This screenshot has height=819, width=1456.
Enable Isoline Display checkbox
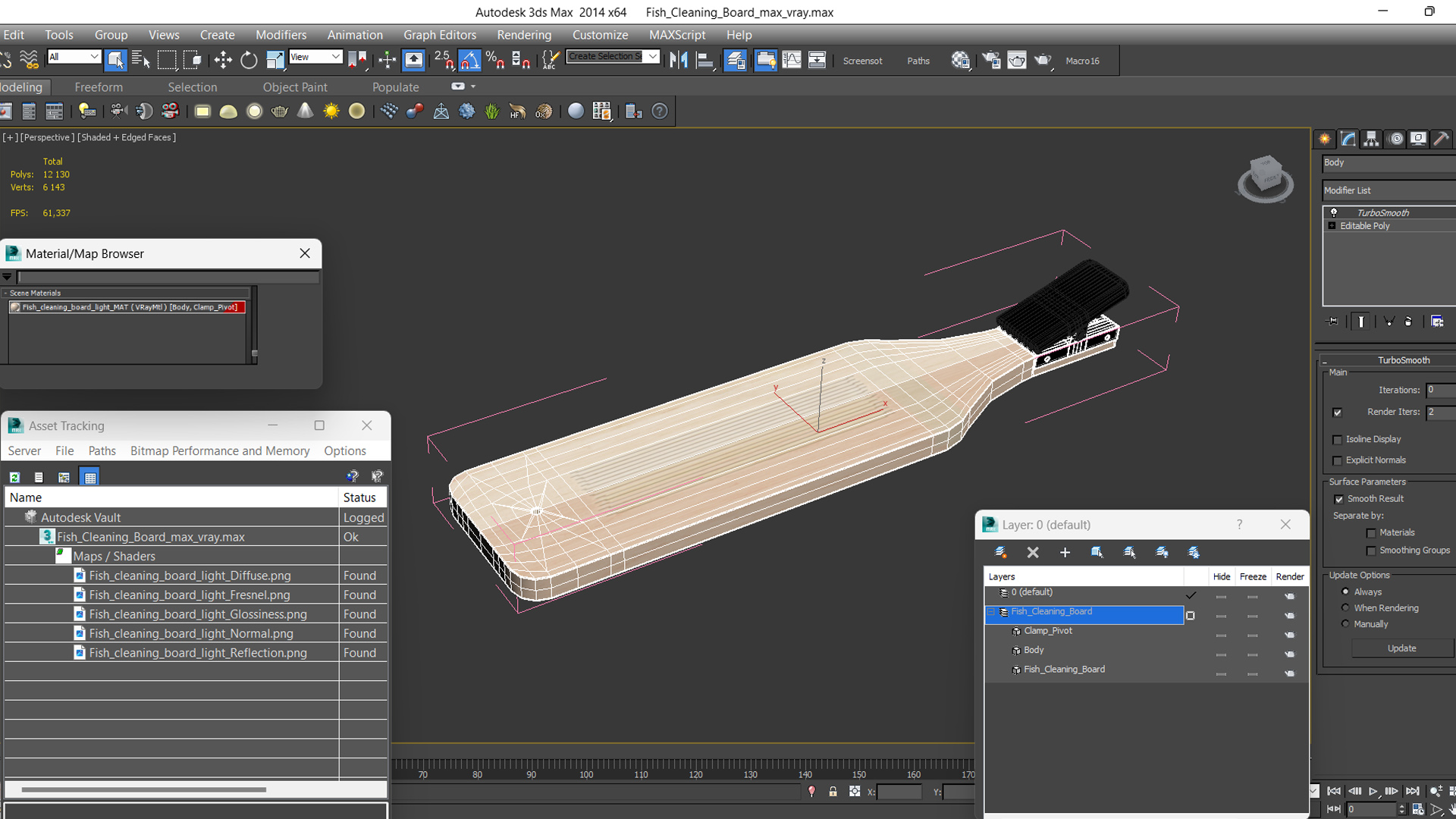point(1338,440)
